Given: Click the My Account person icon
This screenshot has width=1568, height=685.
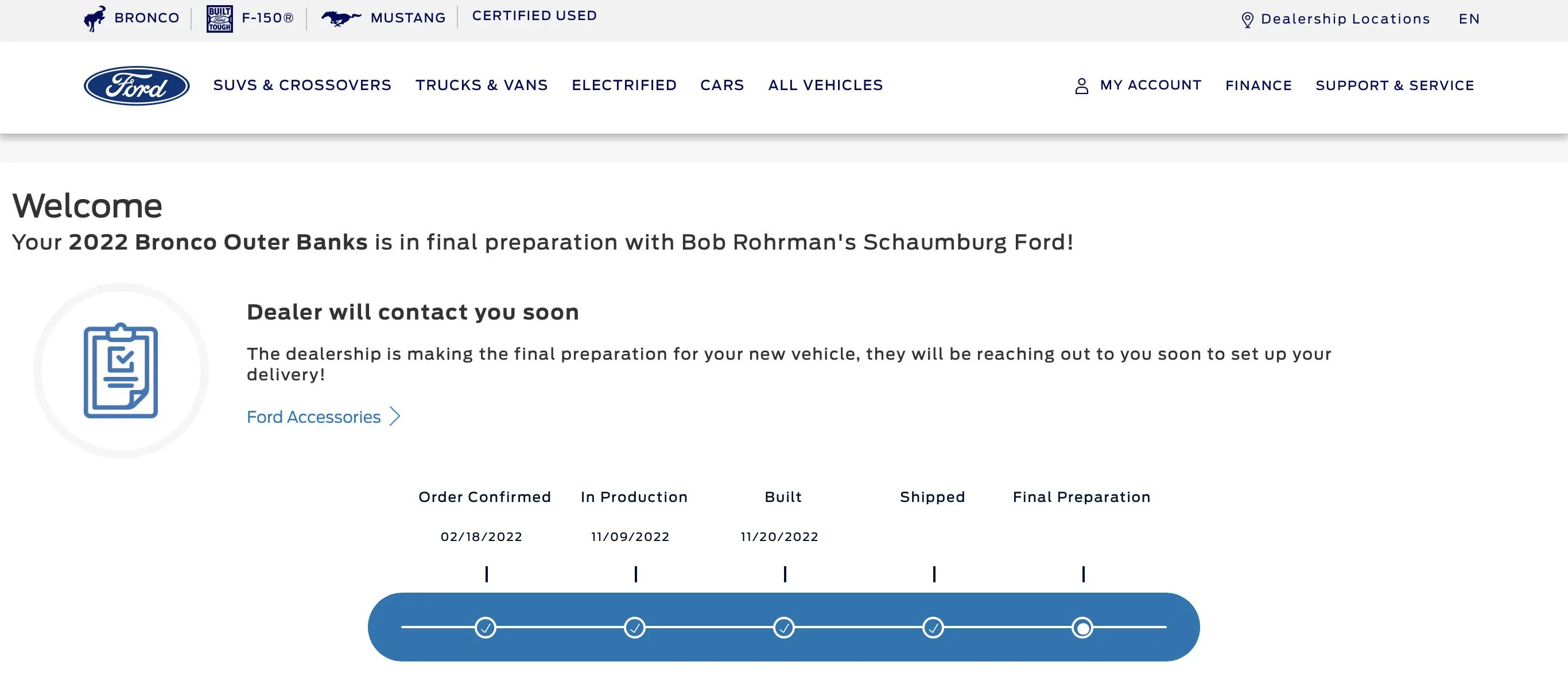Looking at the screenshot, I should tap(1082, 86).
